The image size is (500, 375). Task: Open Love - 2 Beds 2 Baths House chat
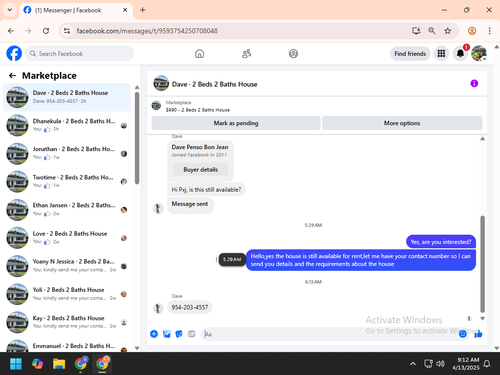(67, 238)
